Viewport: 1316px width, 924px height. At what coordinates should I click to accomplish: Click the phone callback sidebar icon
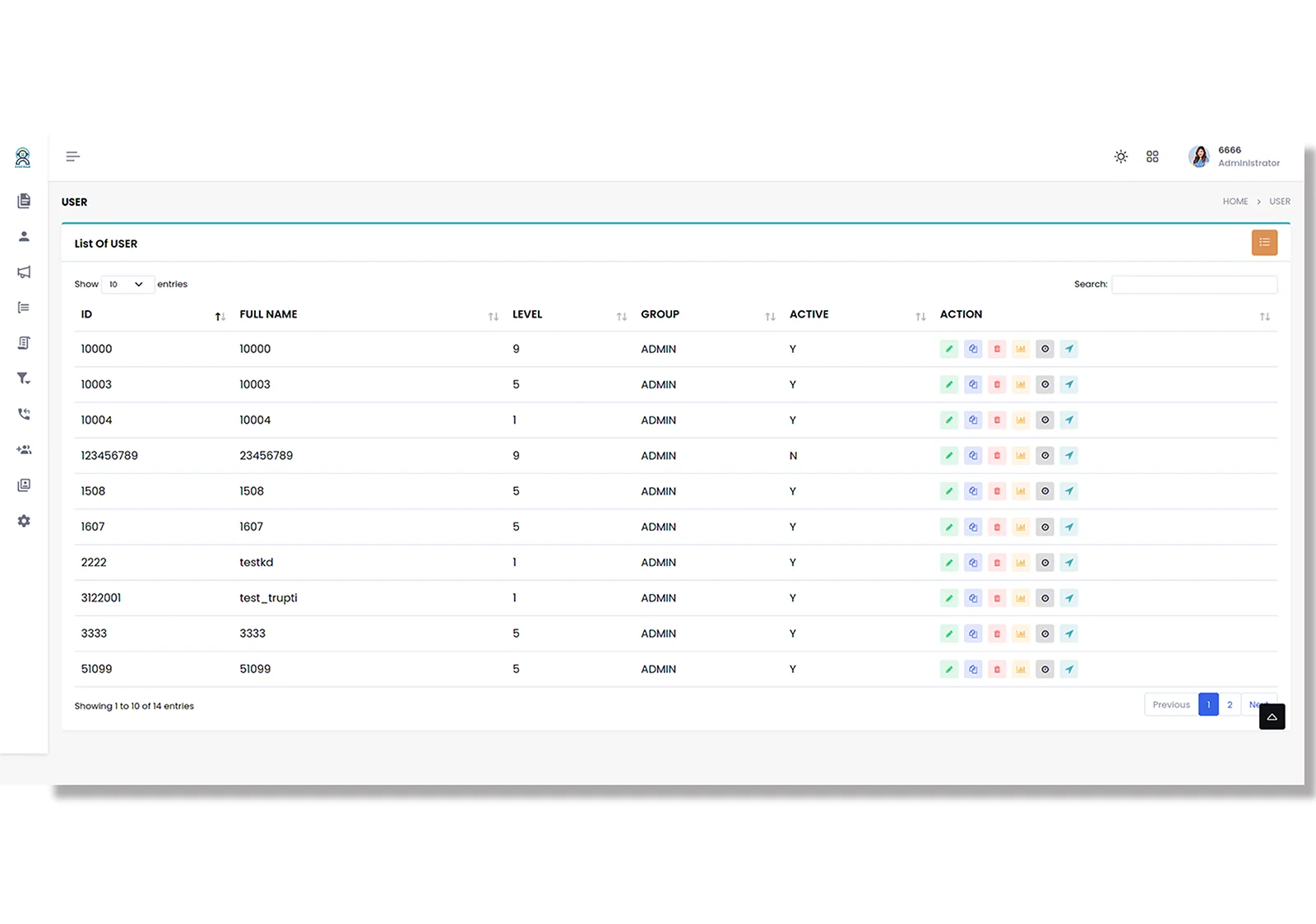[24, 414]
